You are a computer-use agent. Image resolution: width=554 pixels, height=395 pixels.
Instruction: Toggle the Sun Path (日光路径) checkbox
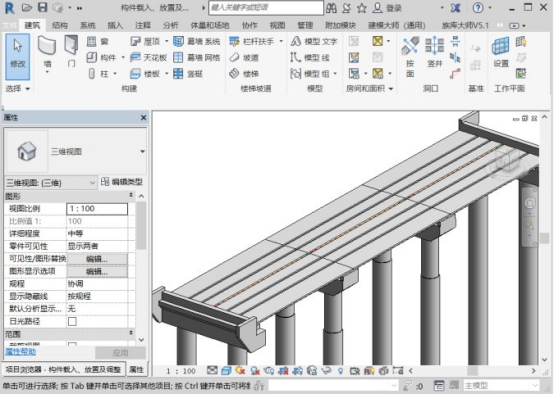point(72,321)
